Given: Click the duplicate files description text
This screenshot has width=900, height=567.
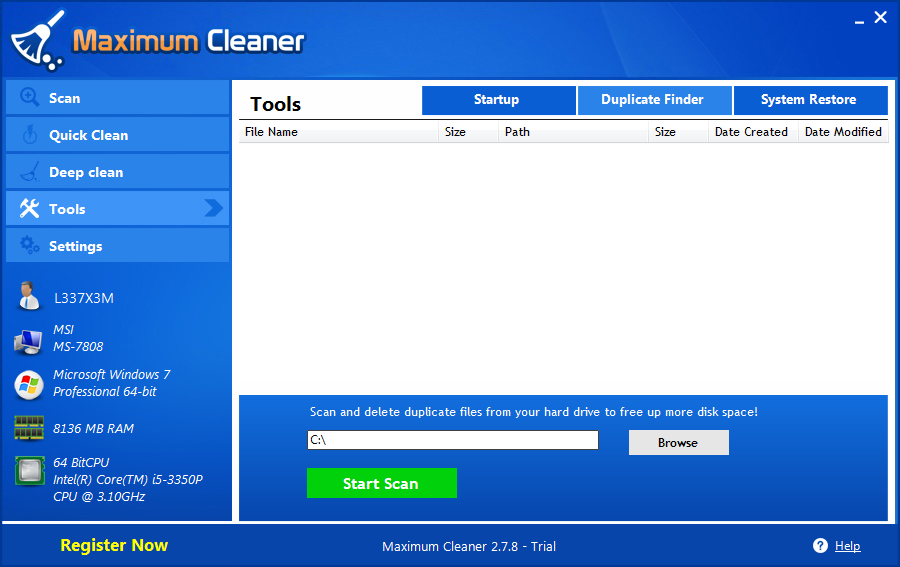Looking at the screenshot, I should tap(534, 412).
